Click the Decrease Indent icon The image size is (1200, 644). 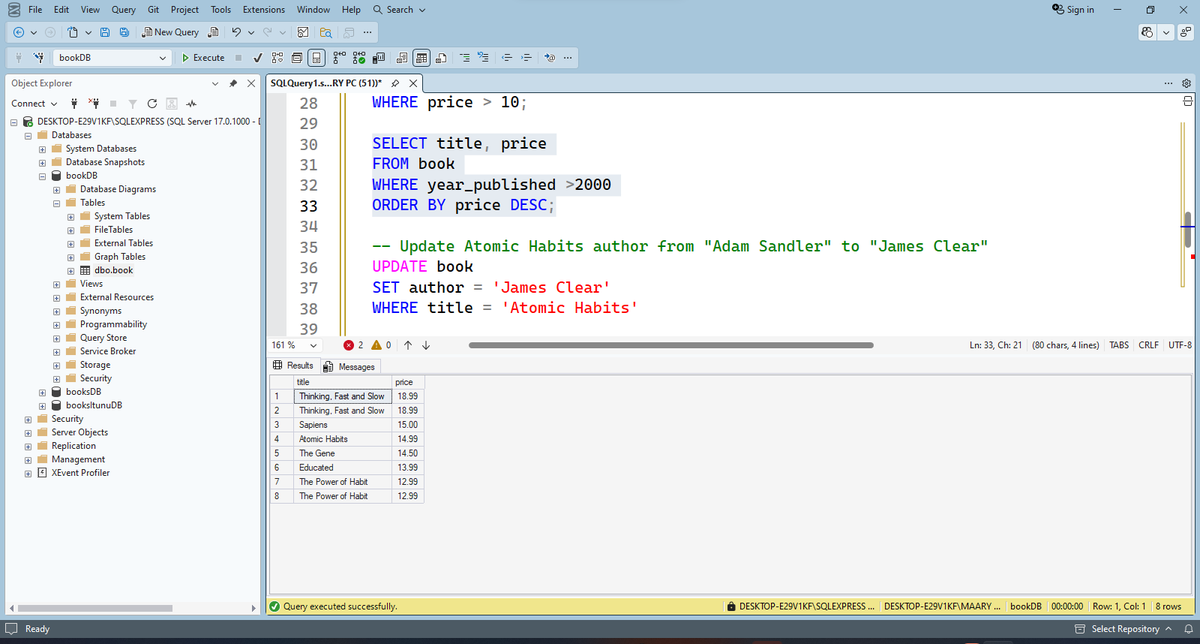[x=507, y=57]
